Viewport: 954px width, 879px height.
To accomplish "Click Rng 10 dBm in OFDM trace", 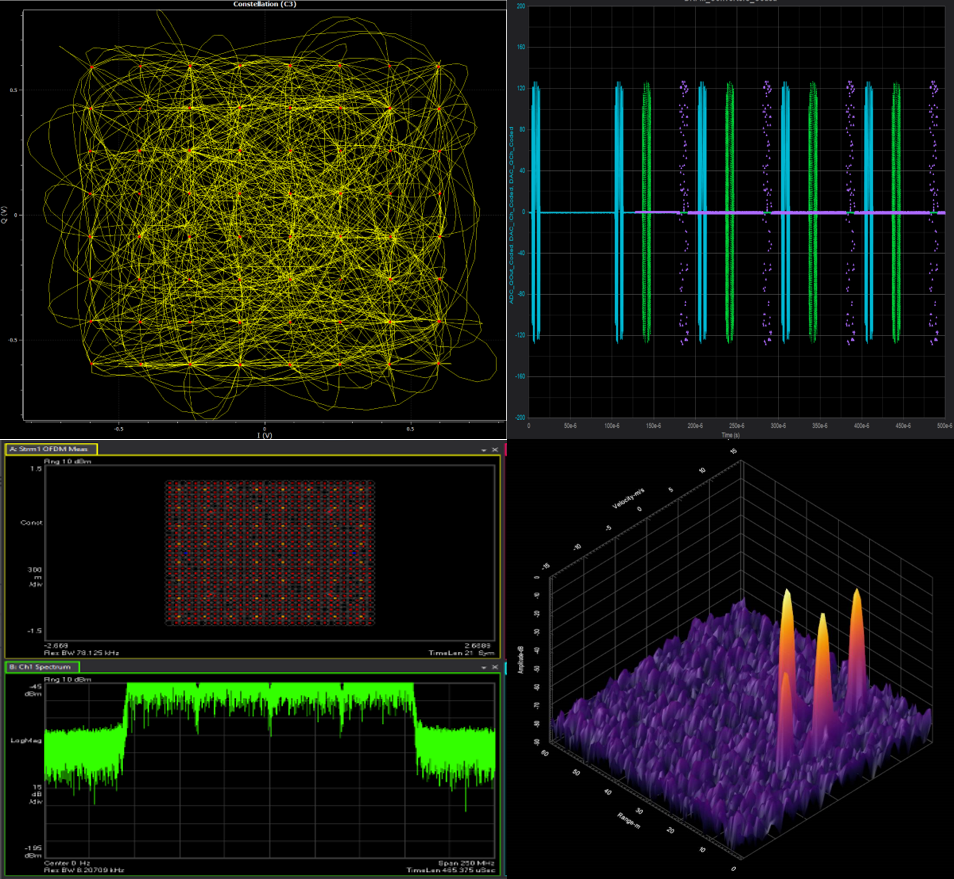I will click(68, 462).
